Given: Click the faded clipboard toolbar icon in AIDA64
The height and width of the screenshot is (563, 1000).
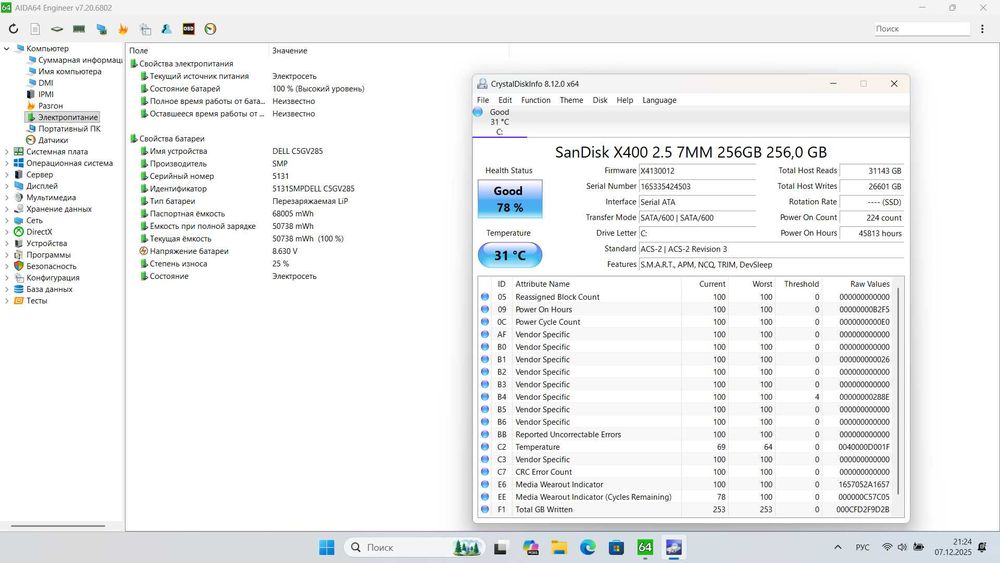Looking at the screenshot, I should tap(145, 29).
